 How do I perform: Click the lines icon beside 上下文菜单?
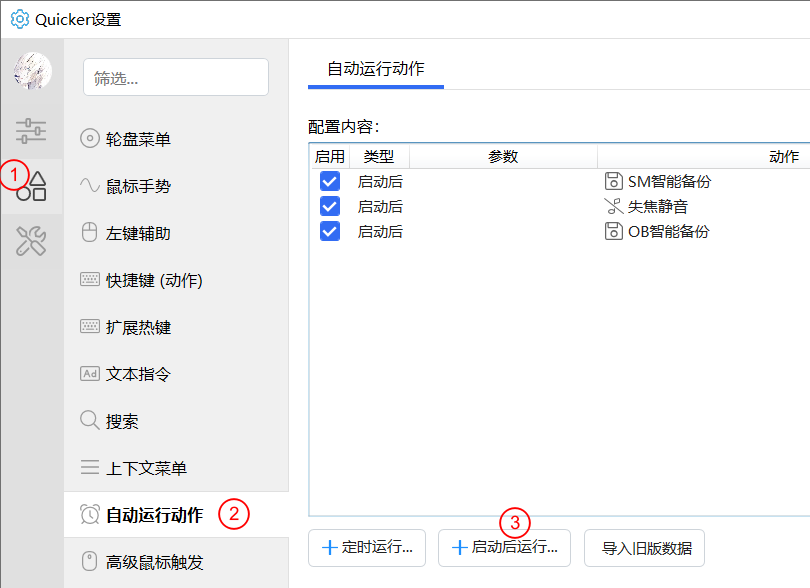coord(90,467)
